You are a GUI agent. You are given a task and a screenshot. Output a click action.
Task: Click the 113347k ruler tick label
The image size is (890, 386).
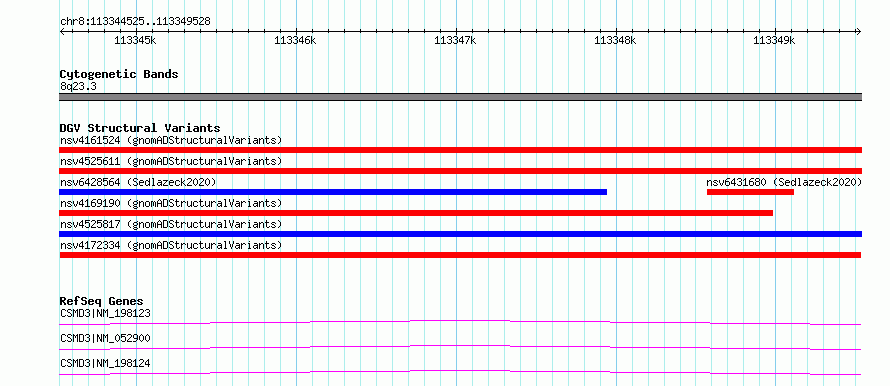click(x=455, y=40)
